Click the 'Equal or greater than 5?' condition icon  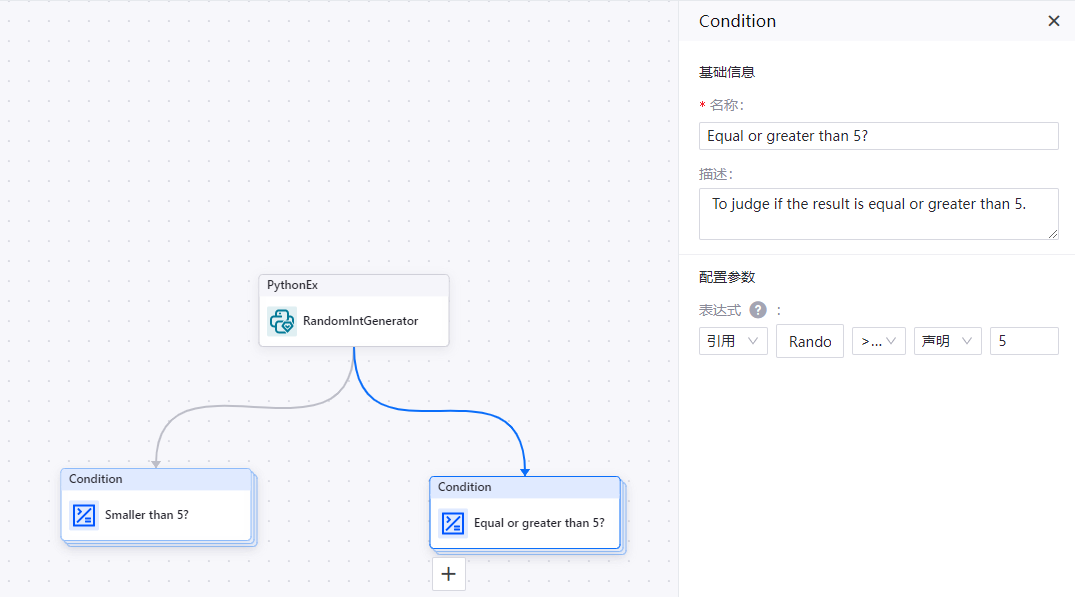(x=453, y=523)
